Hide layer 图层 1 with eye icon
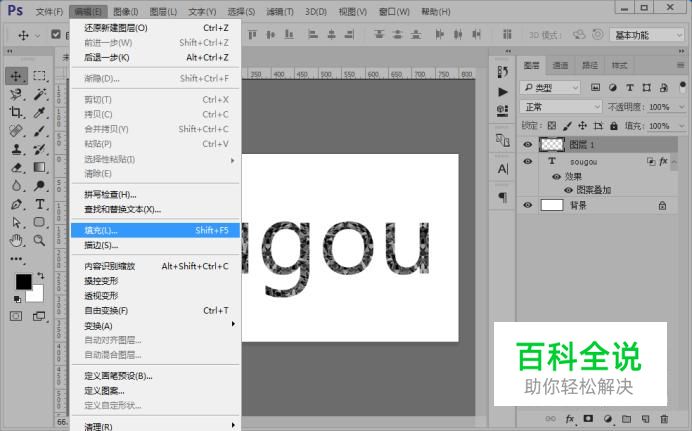692x431 pixels. (528, 145)
